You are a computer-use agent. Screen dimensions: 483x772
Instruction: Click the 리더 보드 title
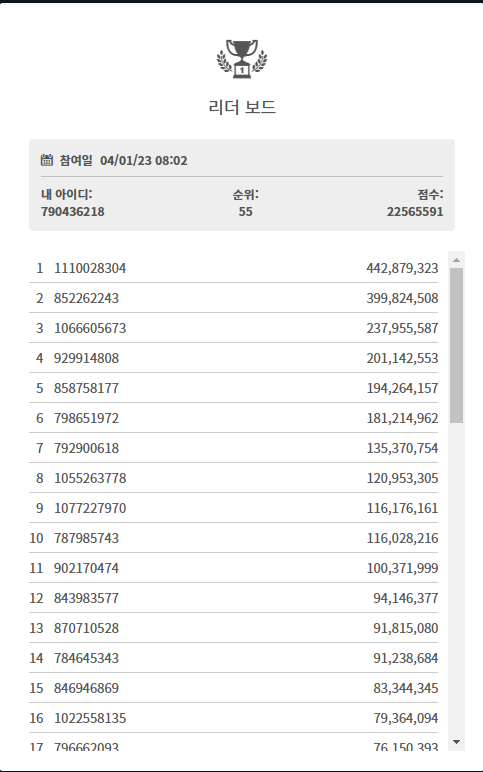[242, 107]
